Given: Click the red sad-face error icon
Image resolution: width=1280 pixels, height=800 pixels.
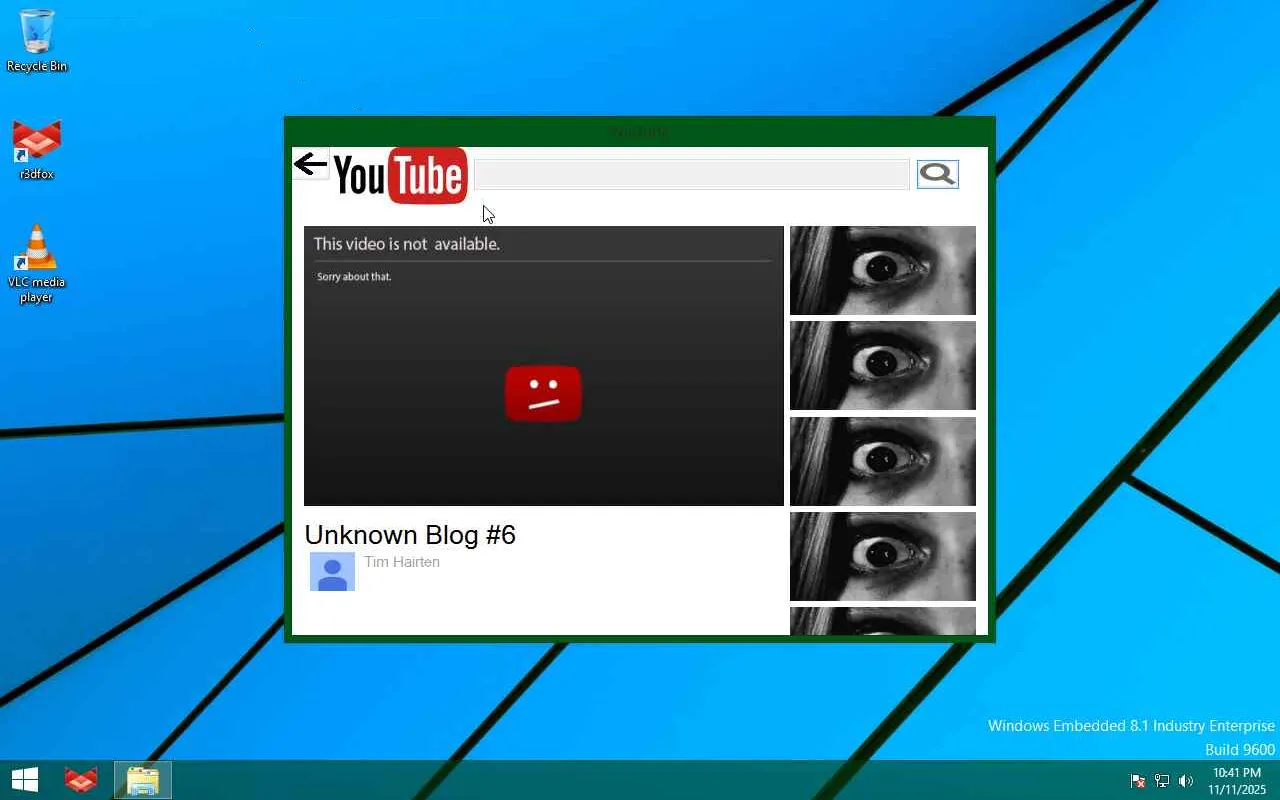Looking at the screenshot, I should click(x=543, y=393).
